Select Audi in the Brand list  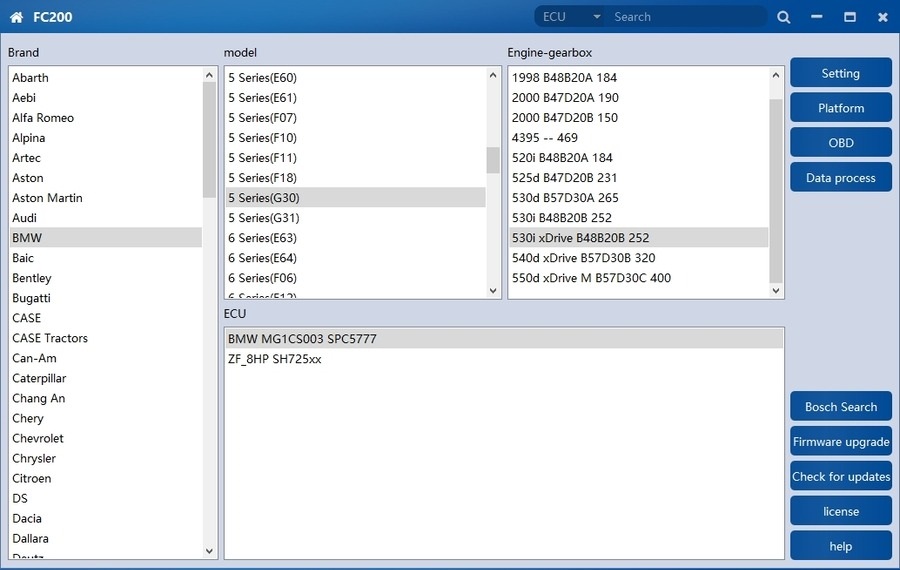[25, 218]
